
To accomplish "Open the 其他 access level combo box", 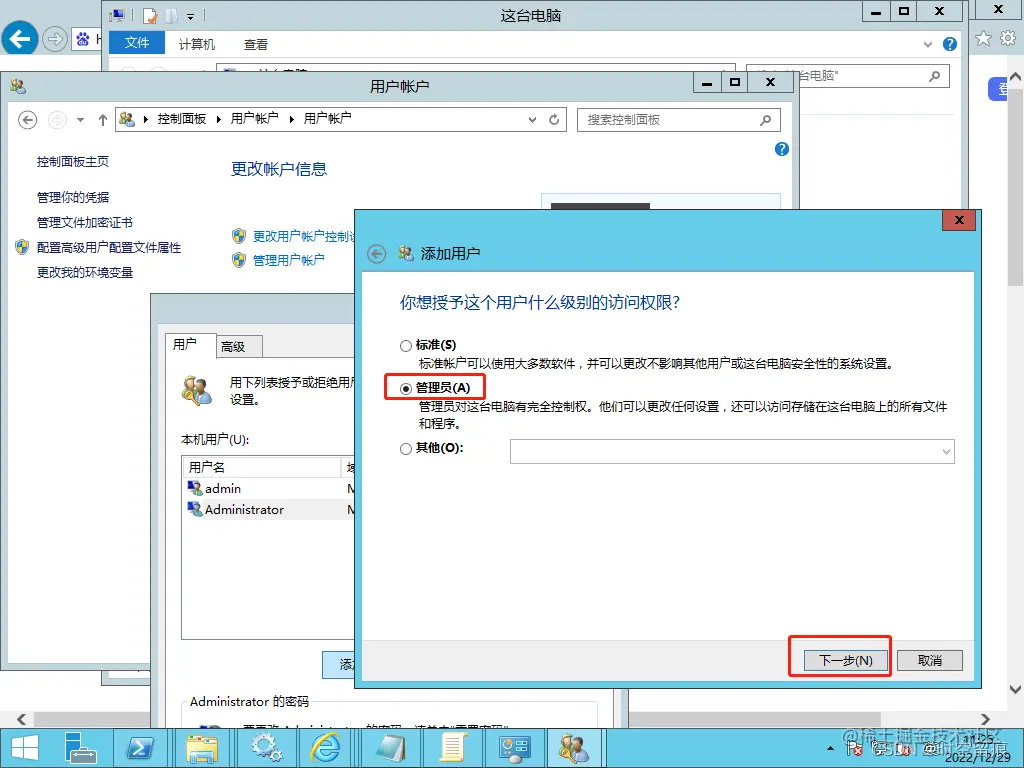I will pos(946,451).
